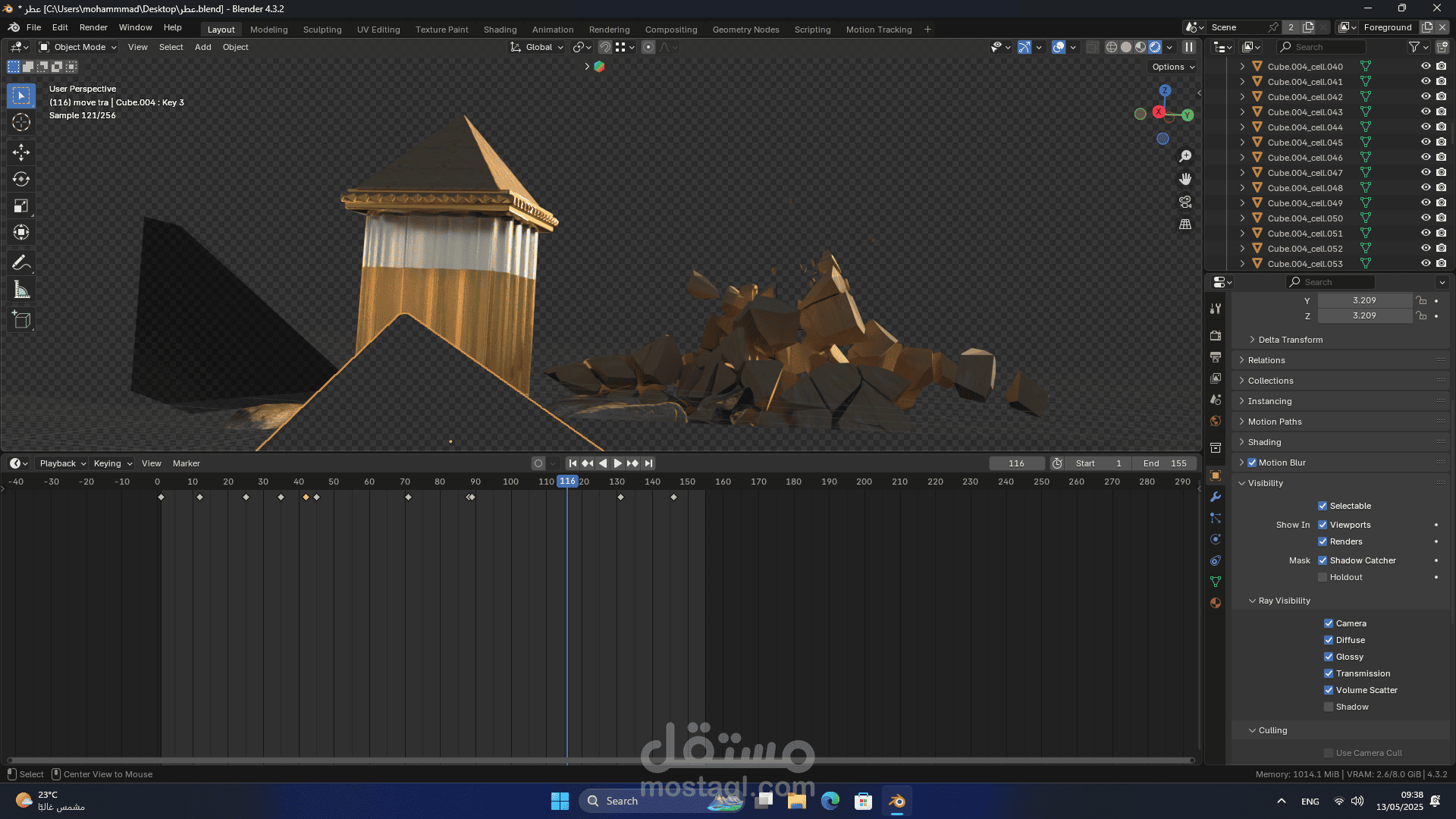This screenshot has width=1456, height=819.
Task: Open the Modifiers properties tab
Action: coord(1216,497)
